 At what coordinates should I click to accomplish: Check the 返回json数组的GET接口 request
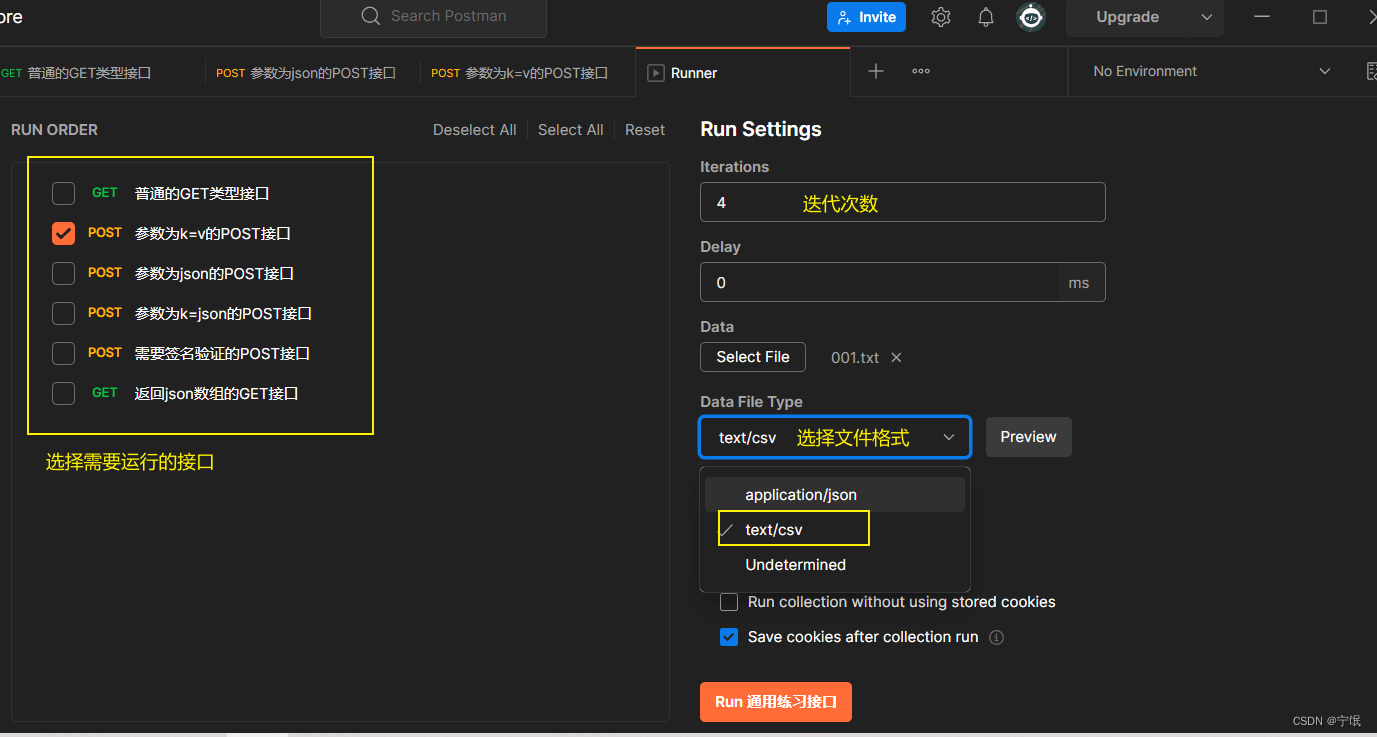pyautogui.click(x=63, y=393)
